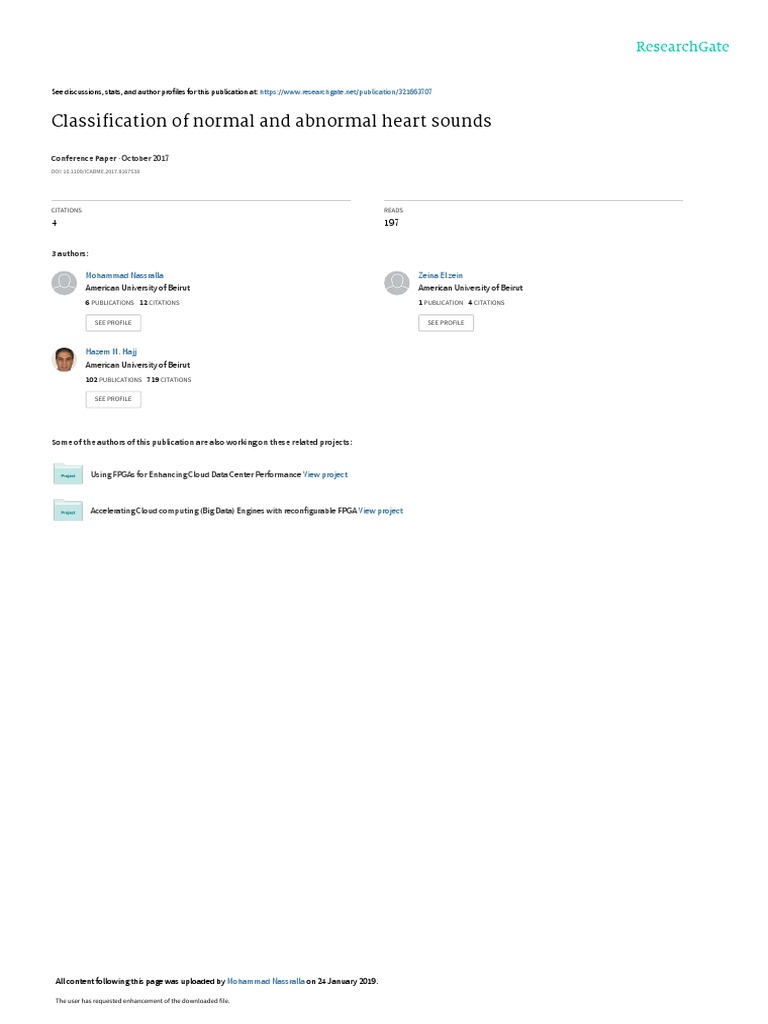Image resolution: width=768 pixels, height=1024 pixels.
Task: Open Mohammad Nassralla author name link
Action: pos(124,276)
